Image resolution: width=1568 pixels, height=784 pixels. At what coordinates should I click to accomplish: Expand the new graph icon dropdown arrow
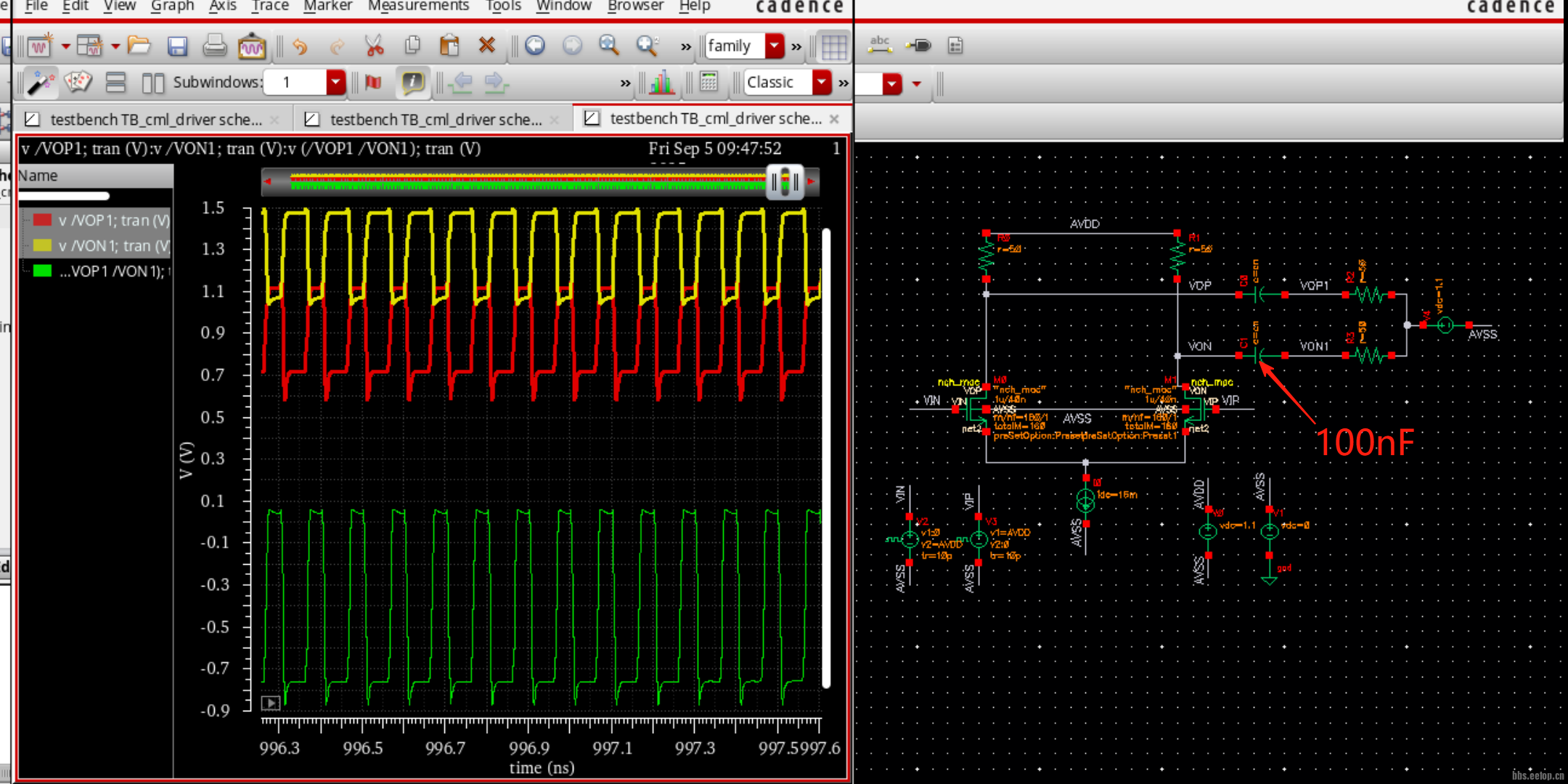click(65, 46)
